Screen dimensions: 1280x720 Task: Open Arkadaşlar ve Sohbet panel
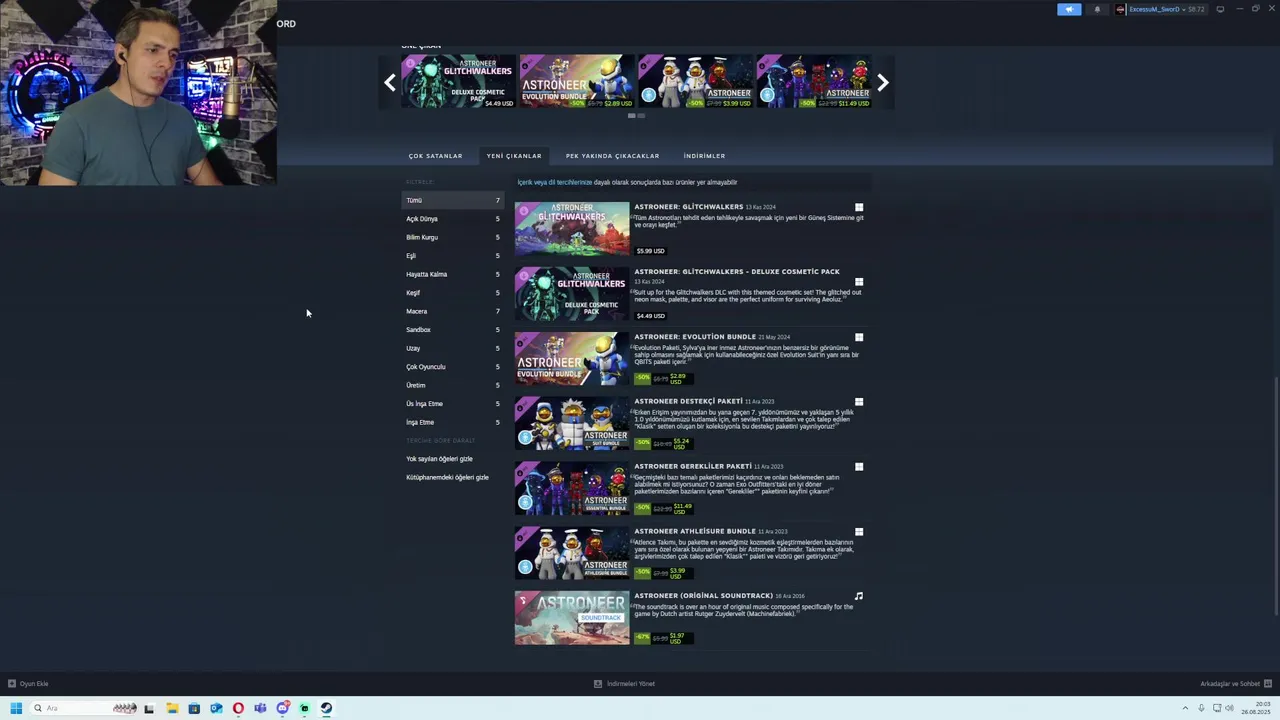click(x=1235, y=684)
